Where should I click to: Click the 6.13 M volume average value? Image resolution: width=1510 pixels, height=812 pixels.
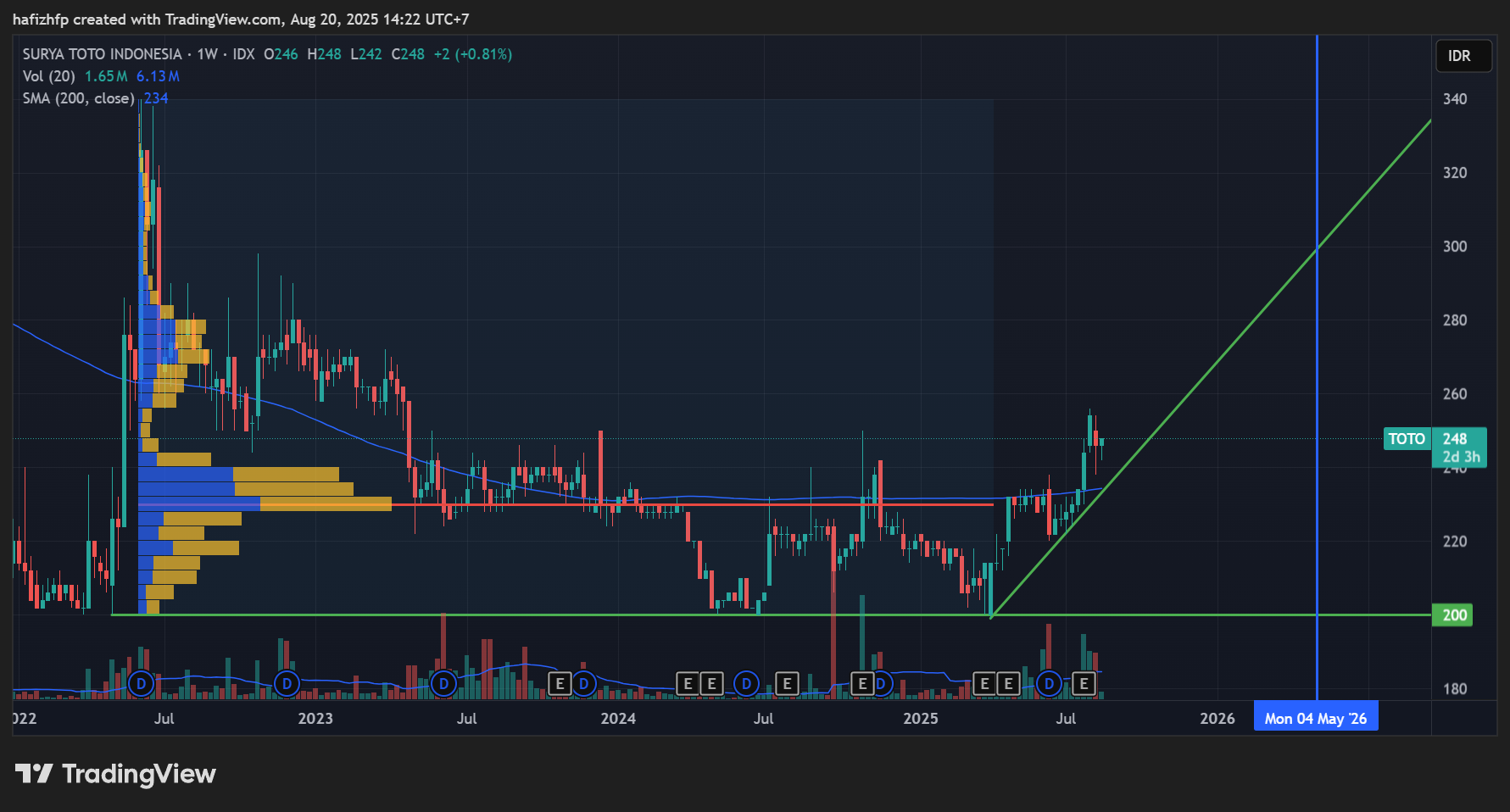click(158, 76)
